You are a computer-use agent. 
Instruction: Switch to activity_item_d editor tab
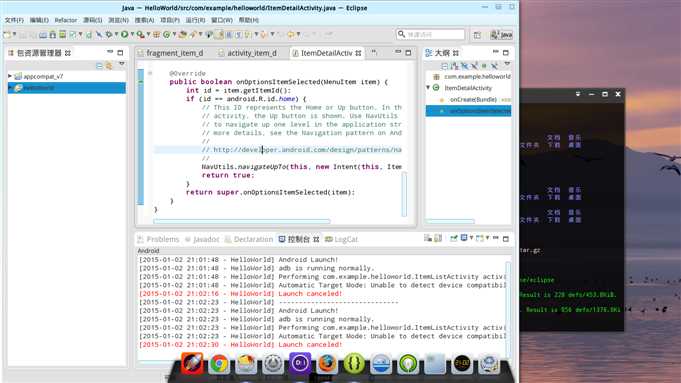pos(248,53)
